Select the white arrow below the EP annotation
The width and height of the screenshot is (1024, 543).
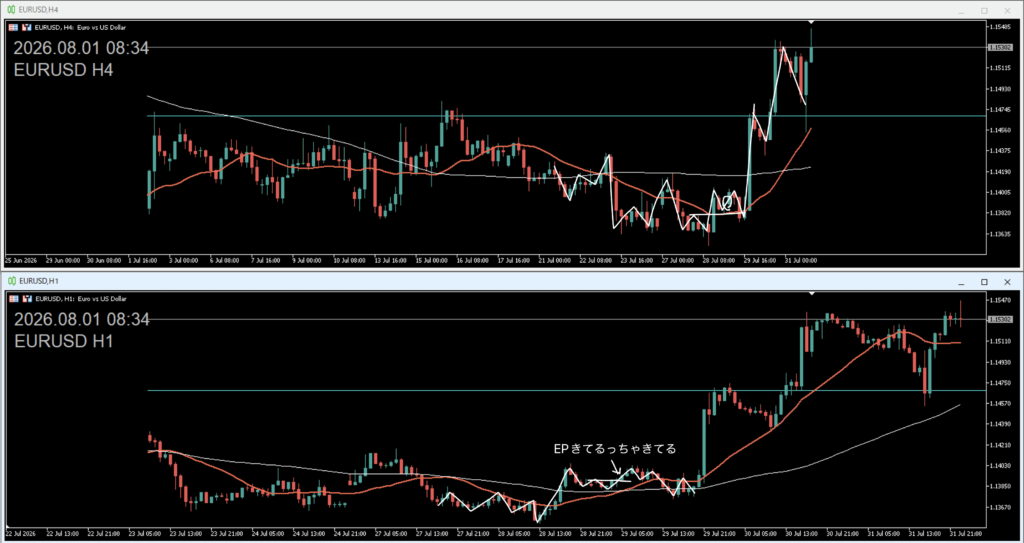[616, 467]
